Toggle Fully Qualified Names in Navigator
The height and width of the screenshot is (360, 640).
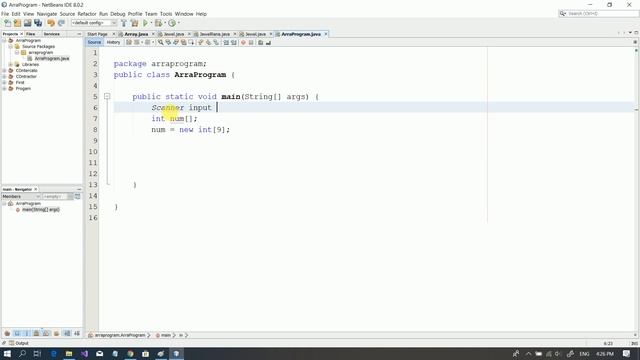pyautogui.click(x=56, y=333)
